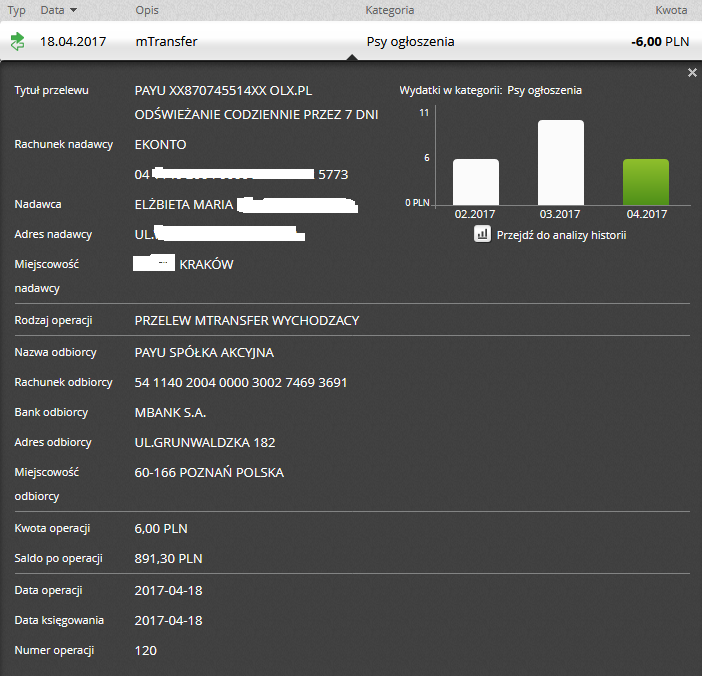Click the bar chart icon for history analysis

point(481,234)
